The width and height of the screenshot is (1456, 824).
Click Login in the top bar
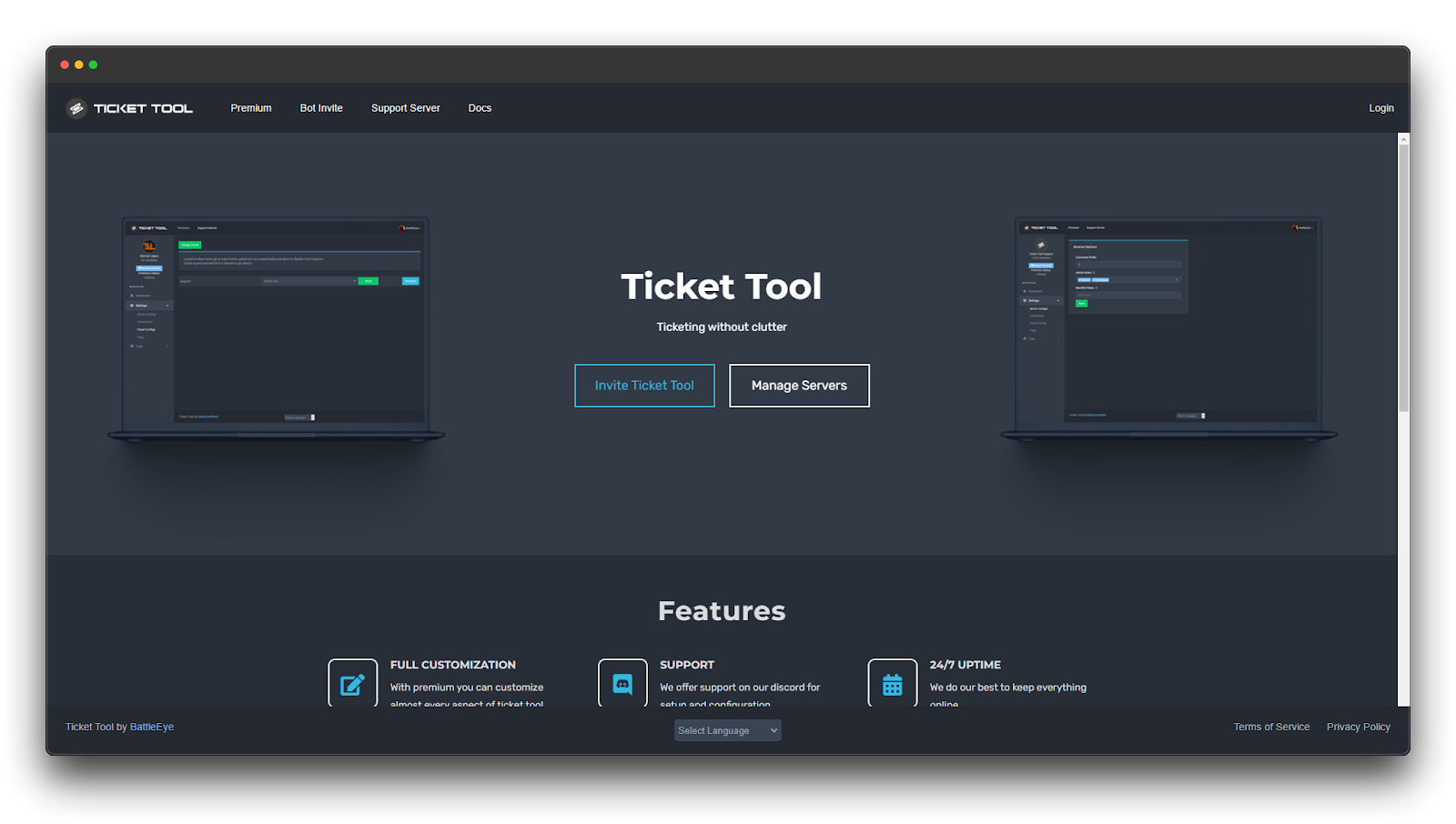tap(1381, 108)
